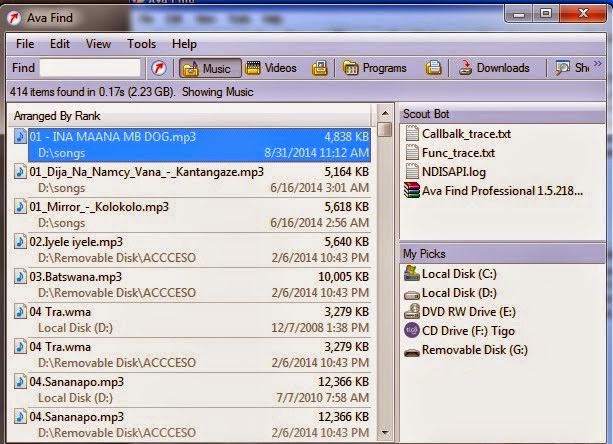Screen dimensions: 613x444
Task: Click the Callbalk_trace.txt document icon
Action: pyautogui.click(x=412, y=133)
